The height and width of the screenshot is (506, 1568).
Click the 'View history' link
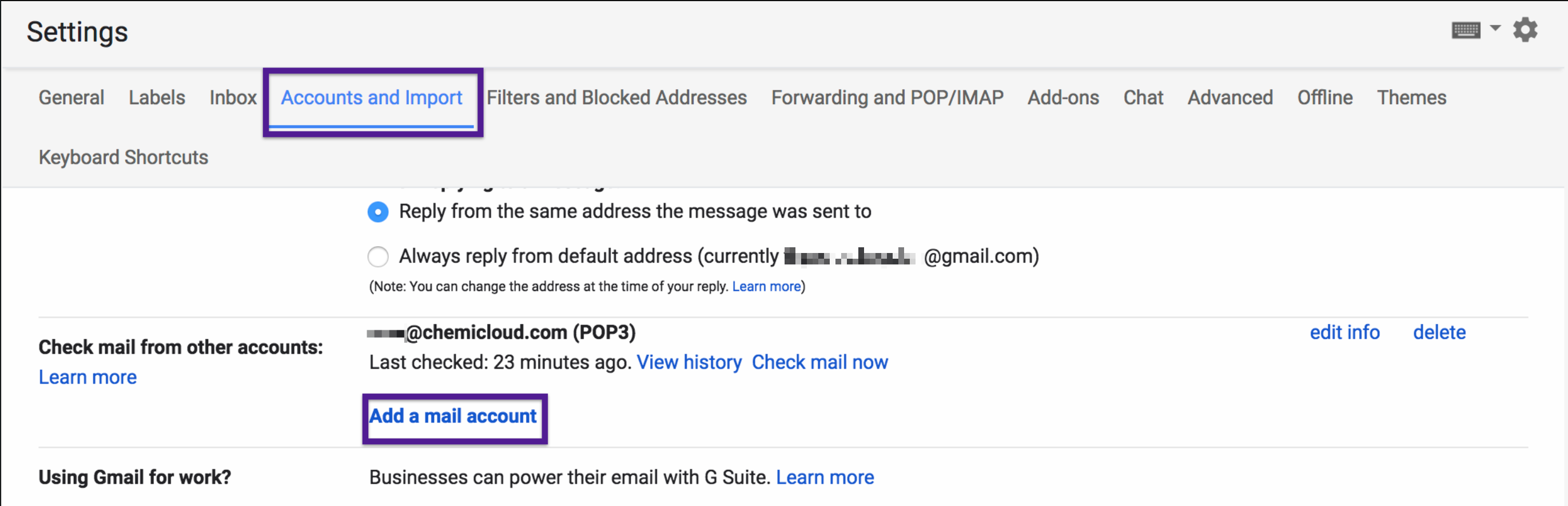point(689,362)
